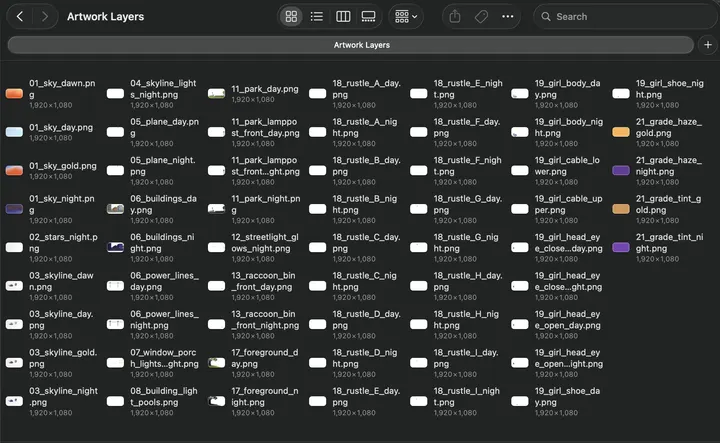Select 08_building_light_pools.png file
The width and height of the screenshot is (720, 443).
pos(152,401)
